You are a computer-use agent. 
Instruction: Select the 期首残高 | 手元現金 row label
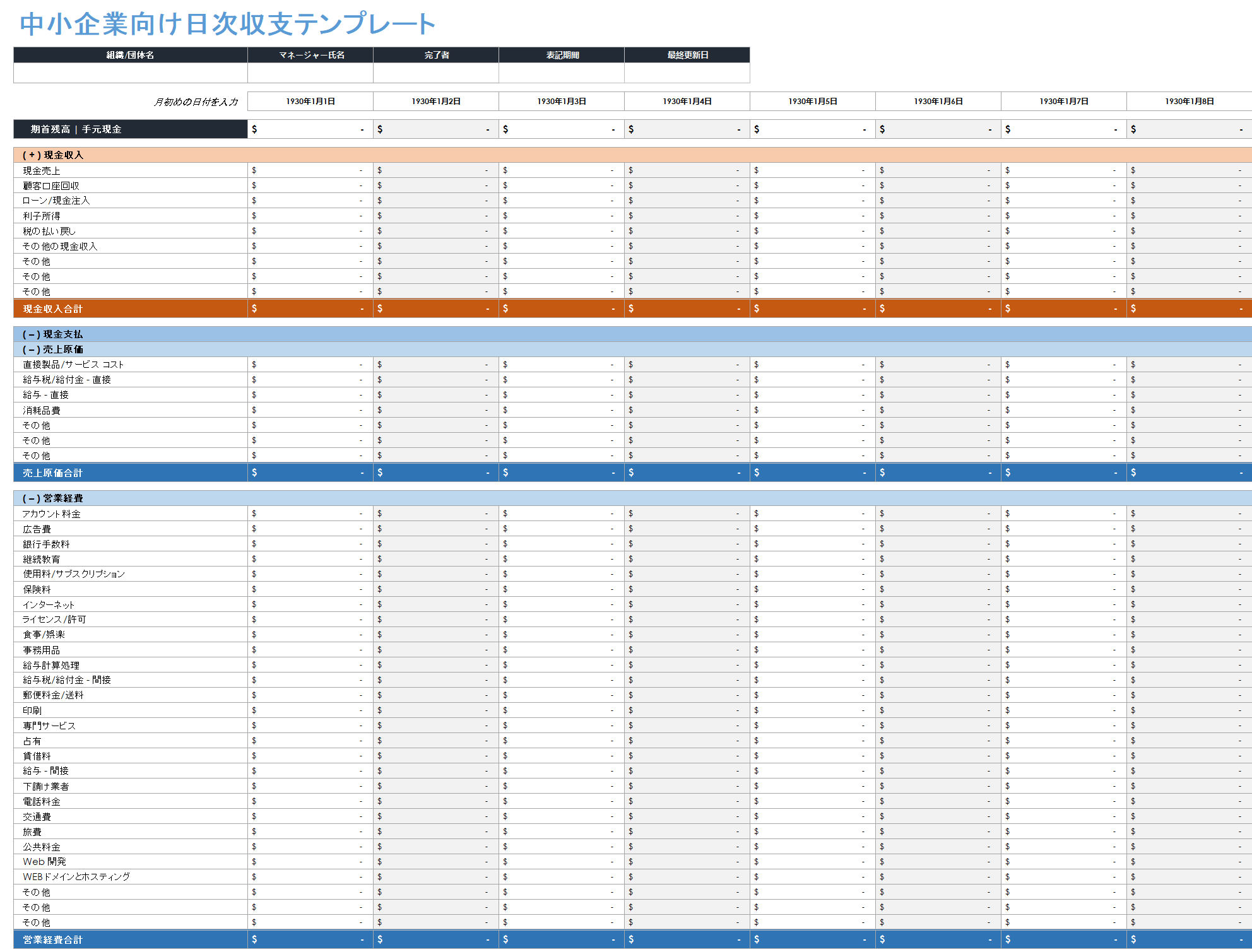tap(131, 129)
